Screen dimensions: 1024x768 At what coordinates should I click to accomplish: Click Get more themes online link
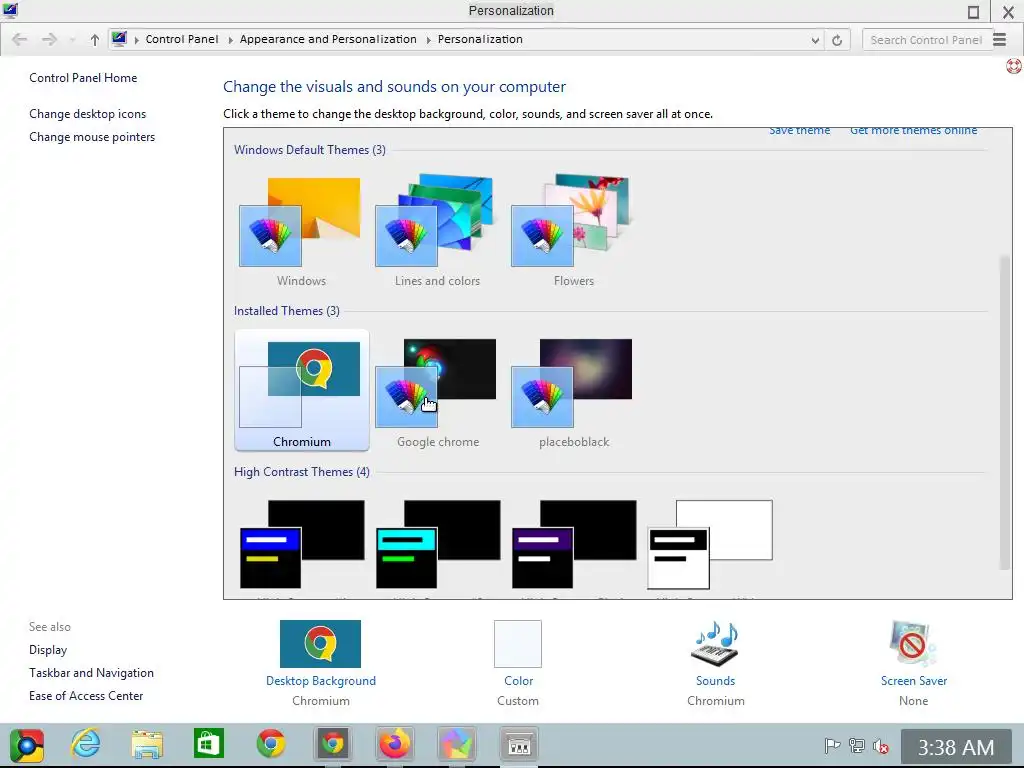[x=914, y=131]
